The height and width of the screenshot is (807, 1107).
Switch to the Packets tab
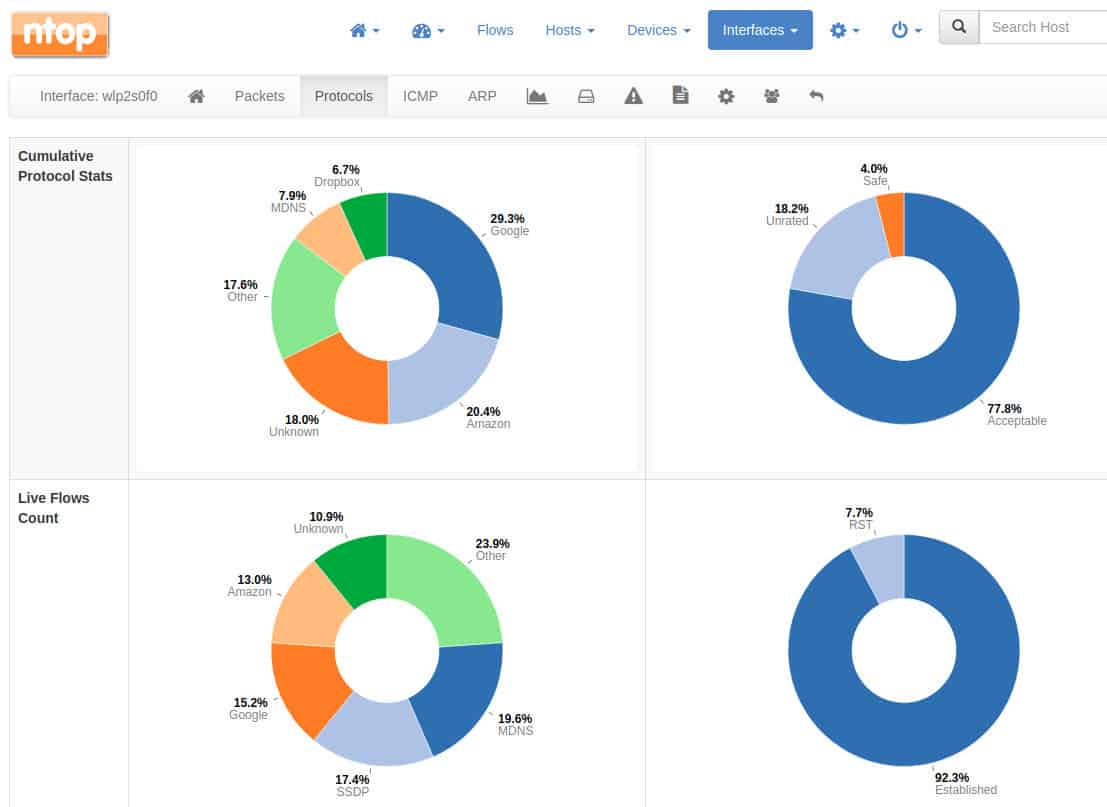[x=259, y=96]
